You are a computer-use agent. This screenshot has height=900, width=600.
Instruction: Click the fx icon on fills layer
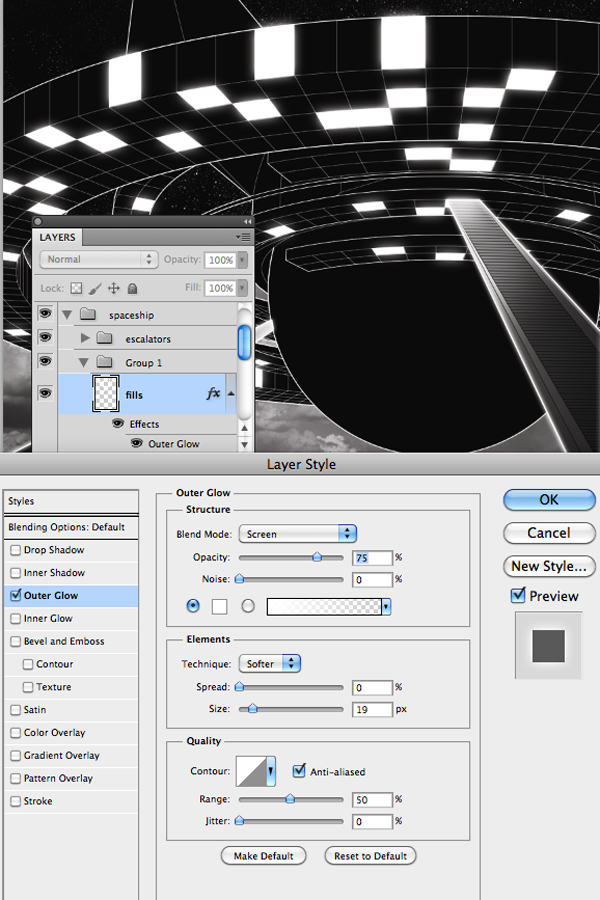pyautogui.click(x=213, y=393)
